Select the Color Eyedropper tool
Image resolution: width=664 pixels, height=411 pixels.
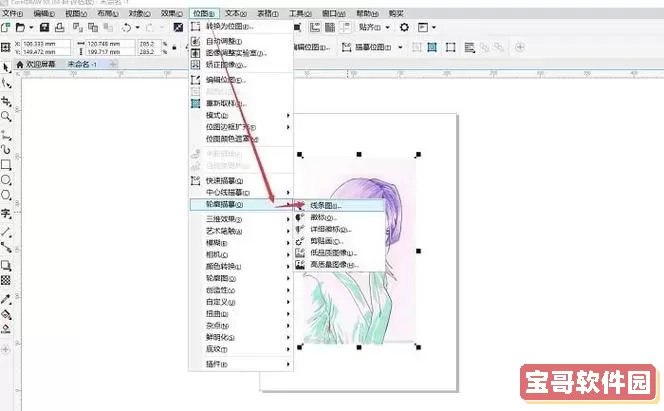[6, 299]
